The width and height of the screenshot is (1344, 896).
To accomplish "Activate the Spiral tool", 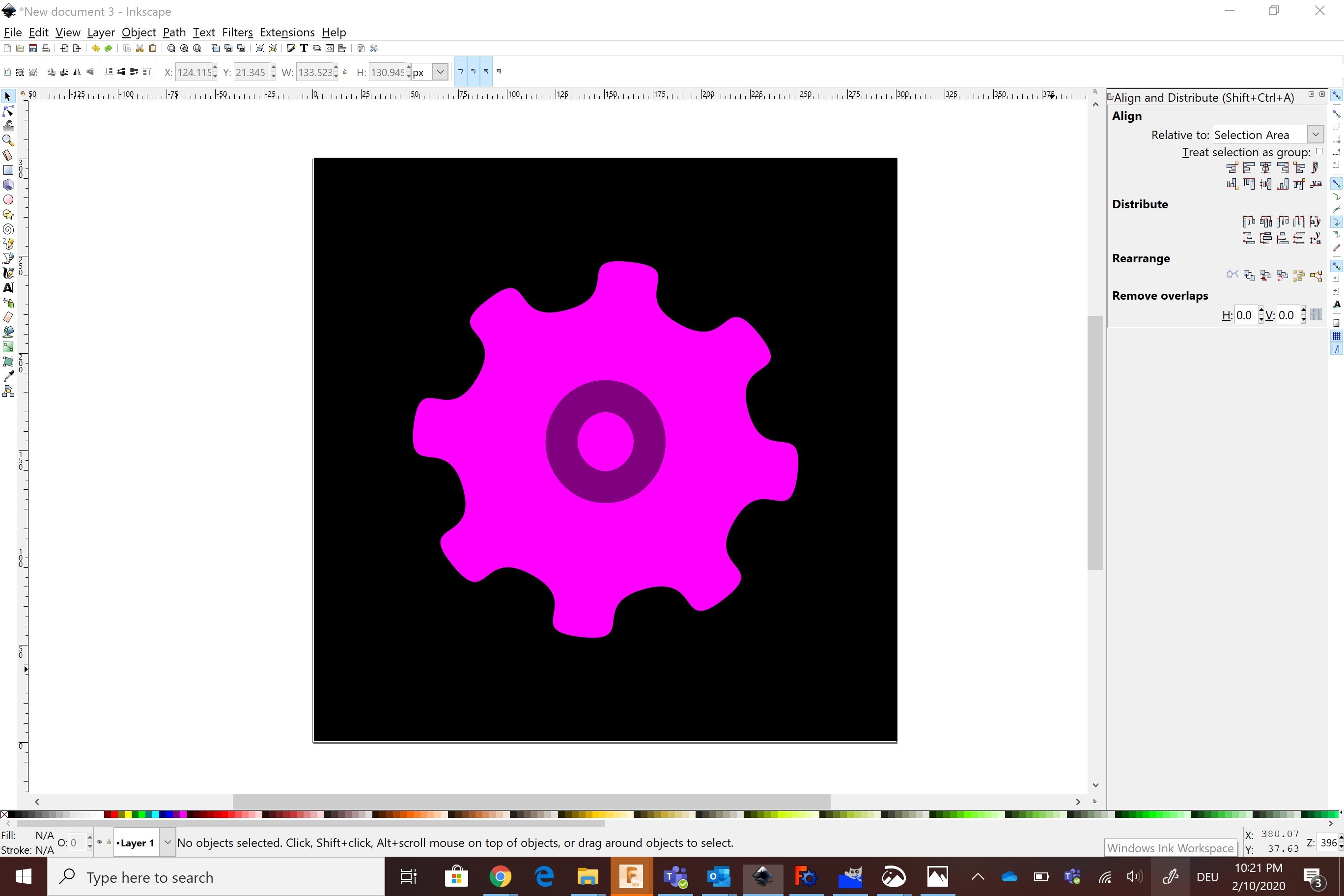I will (8, 229).
